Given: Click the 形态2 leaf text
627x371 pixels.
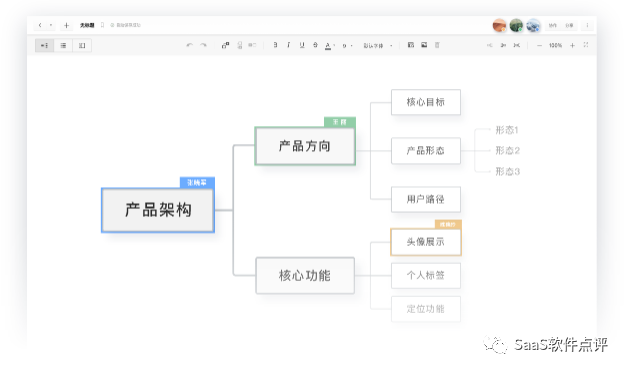Looking at the screenshot, I should 507,150.
